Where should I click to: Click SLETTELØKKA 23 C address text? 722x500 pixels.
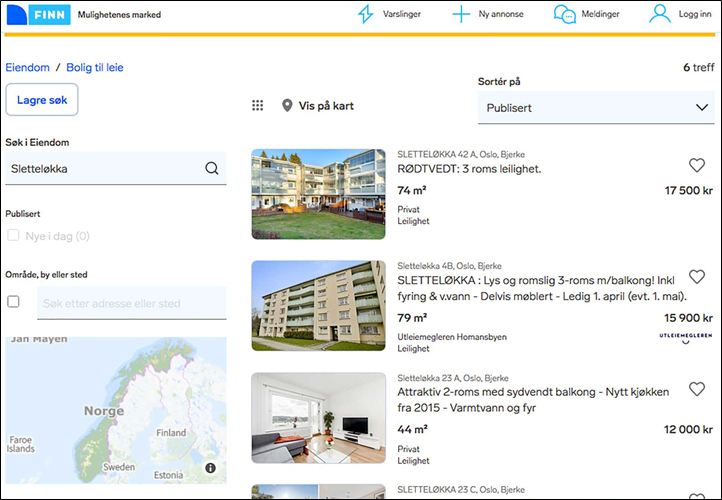click(461, 489)
